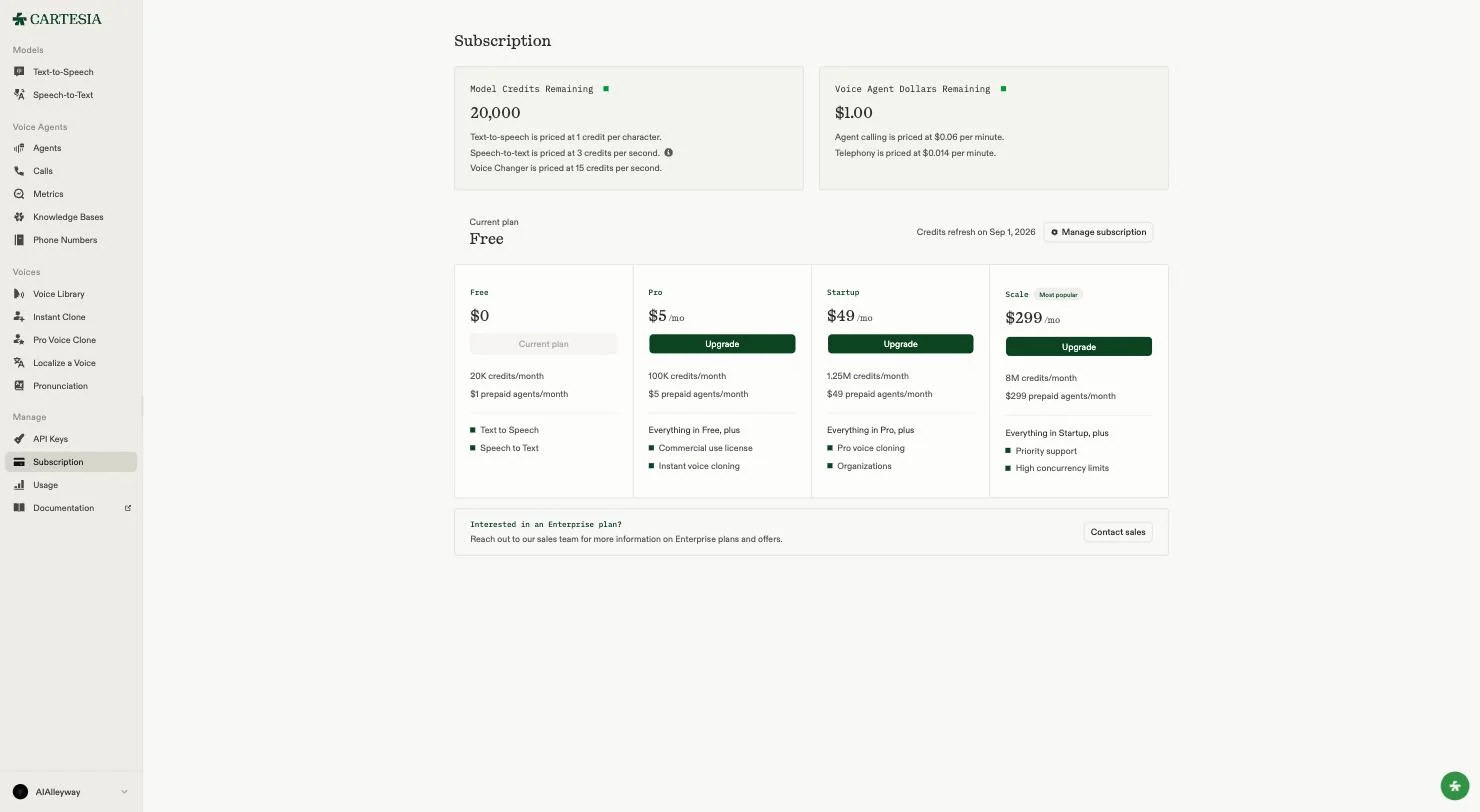The width and height of the screenshot is (1480, 812).
Task: Click the 'Instant voice cloning' feature
Action: point(699,466)
